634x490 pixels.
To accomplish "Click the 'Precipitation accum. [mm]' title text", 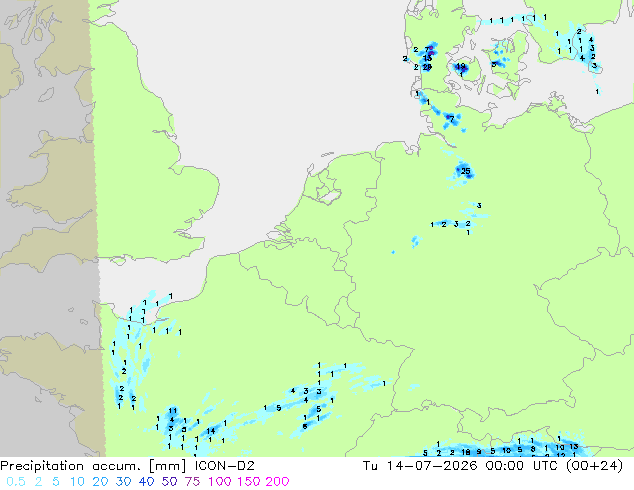I will click(x=94, y=466).
